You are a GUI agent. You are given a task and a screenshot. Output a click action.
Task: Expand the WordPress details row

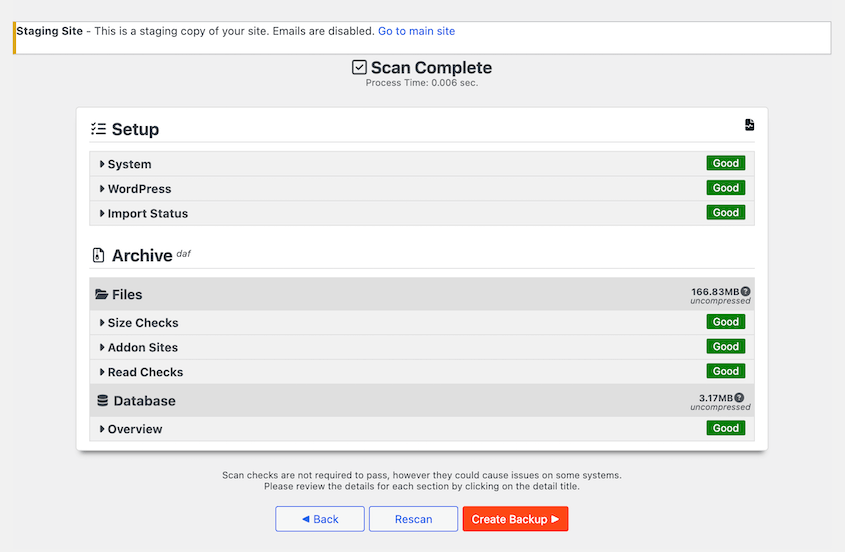pyautogui.click(x=139, y=189)
